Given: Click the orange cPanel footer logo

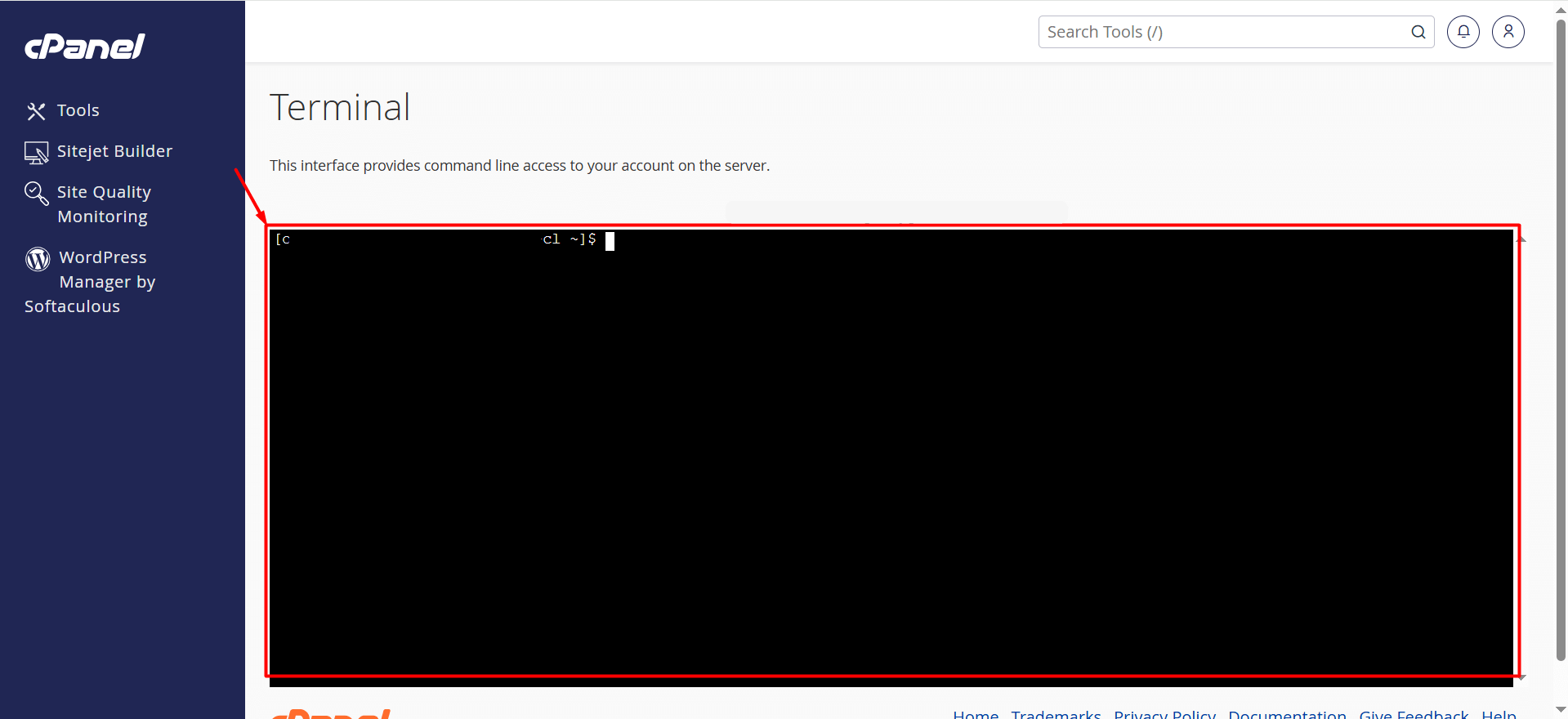Looking at the screenshot, I should 331,714.
